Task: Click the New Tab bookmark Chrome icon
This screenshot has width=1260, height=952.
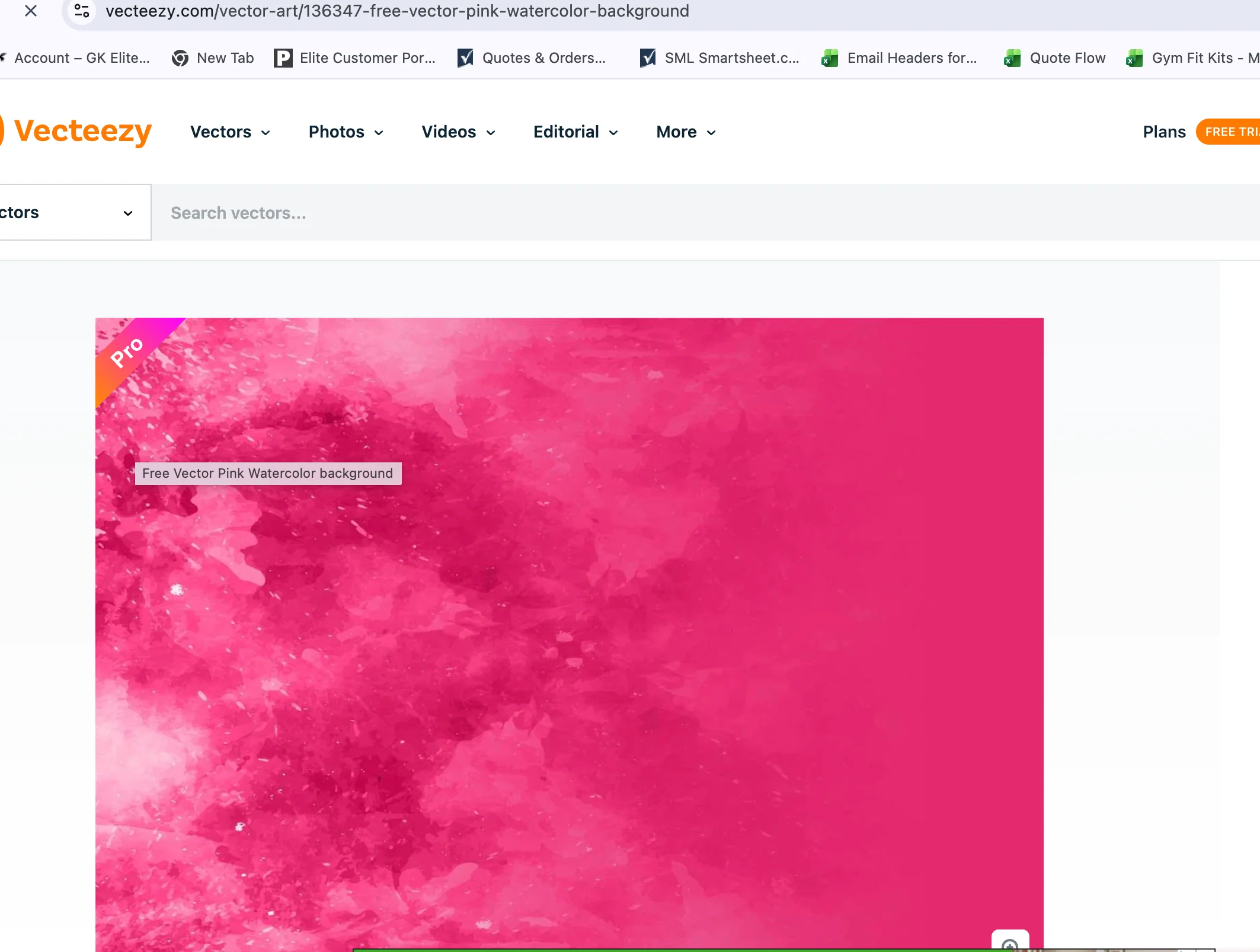Action: click(x=180, y=58)
